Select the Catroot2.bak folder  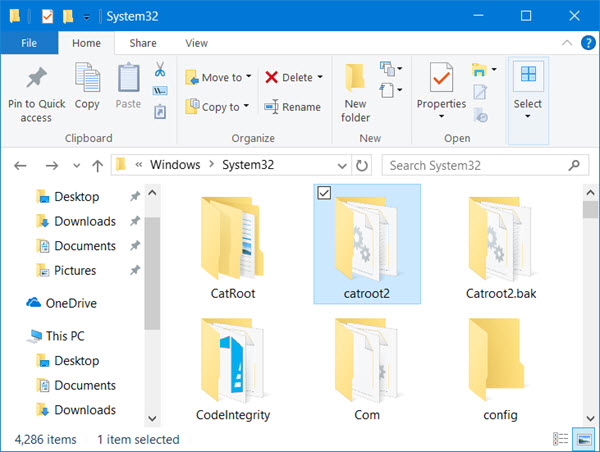click(x=501, y=247)
